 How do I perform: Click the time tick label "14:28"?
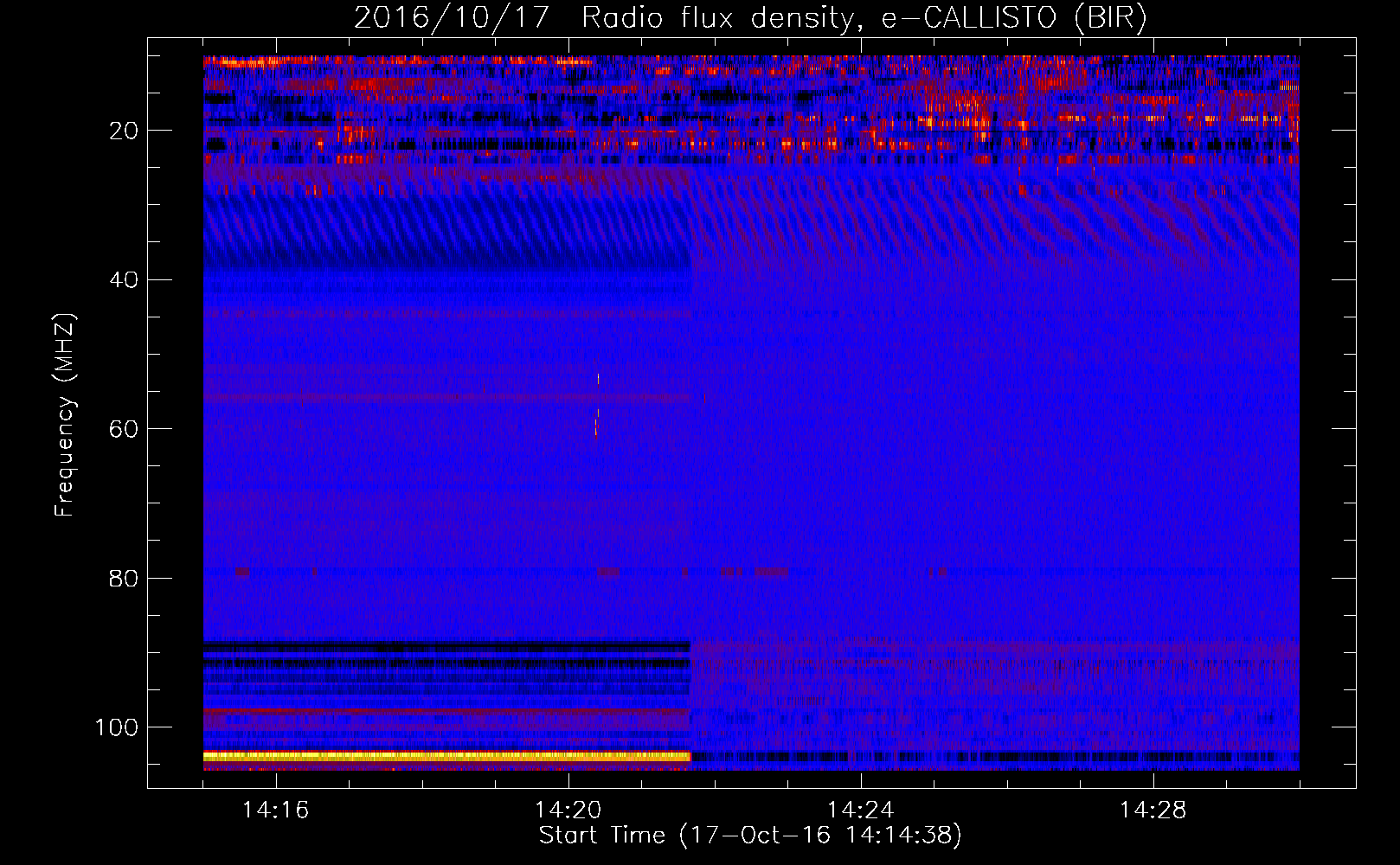point(1153,811)
